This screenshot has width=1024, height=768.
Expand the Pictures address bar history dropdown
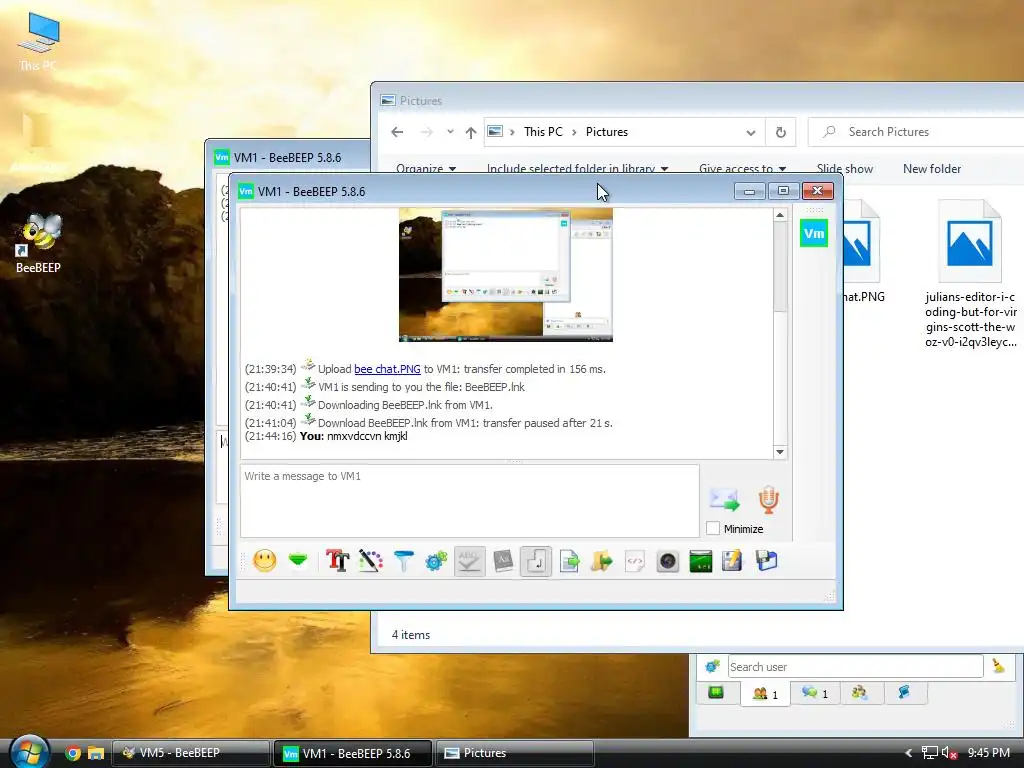(x=751, y=133)
